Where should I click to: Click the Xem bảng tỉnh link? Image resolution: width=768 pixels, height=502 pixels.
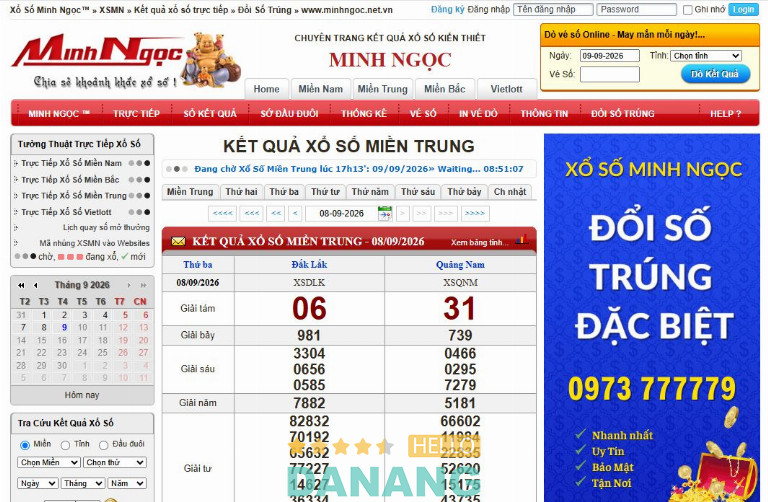point(479,242)
